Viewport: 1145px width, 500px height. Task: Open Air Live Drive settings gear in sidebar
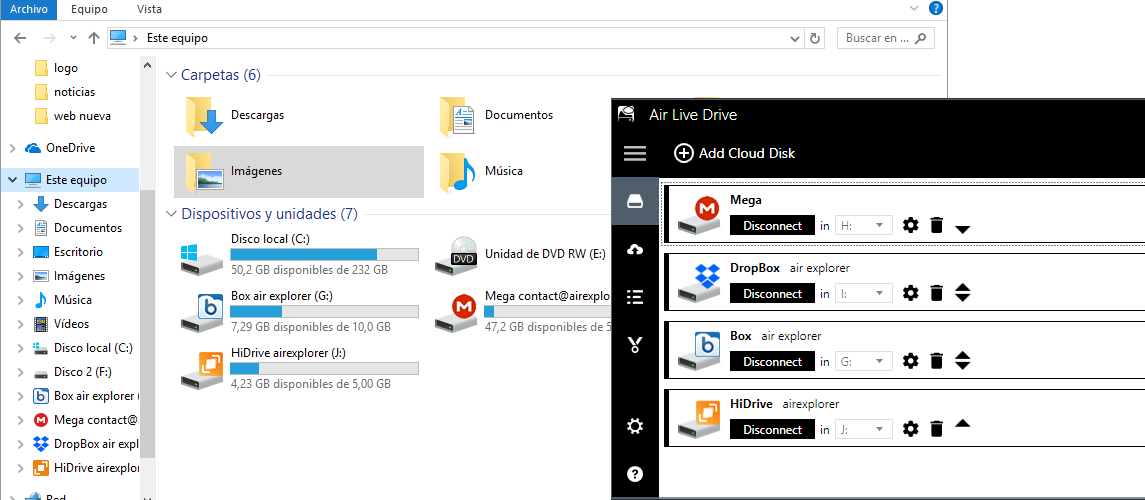tap(635, 426)
